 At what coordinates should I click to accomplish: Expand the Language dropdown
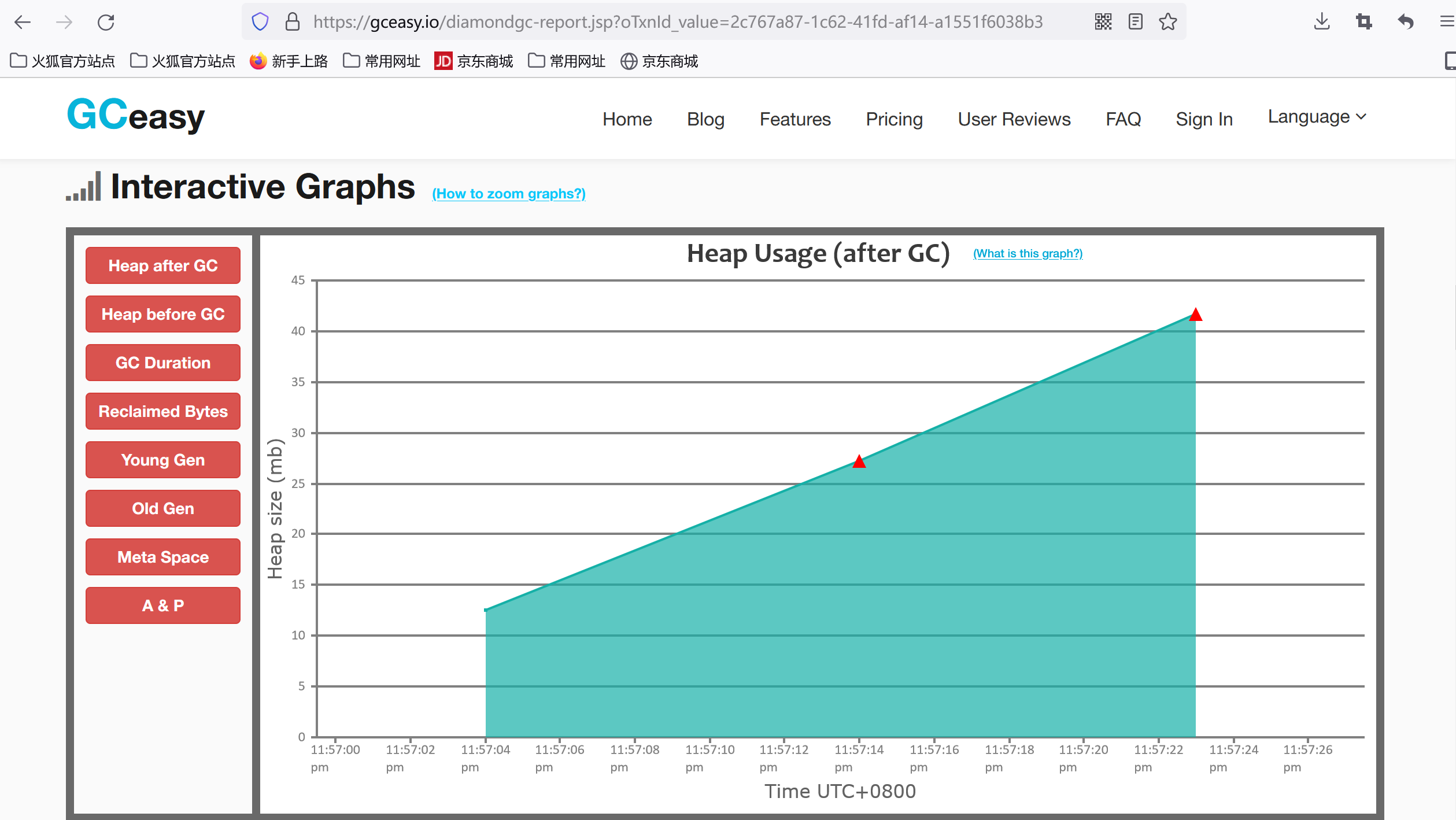(x=1317, y=117)
